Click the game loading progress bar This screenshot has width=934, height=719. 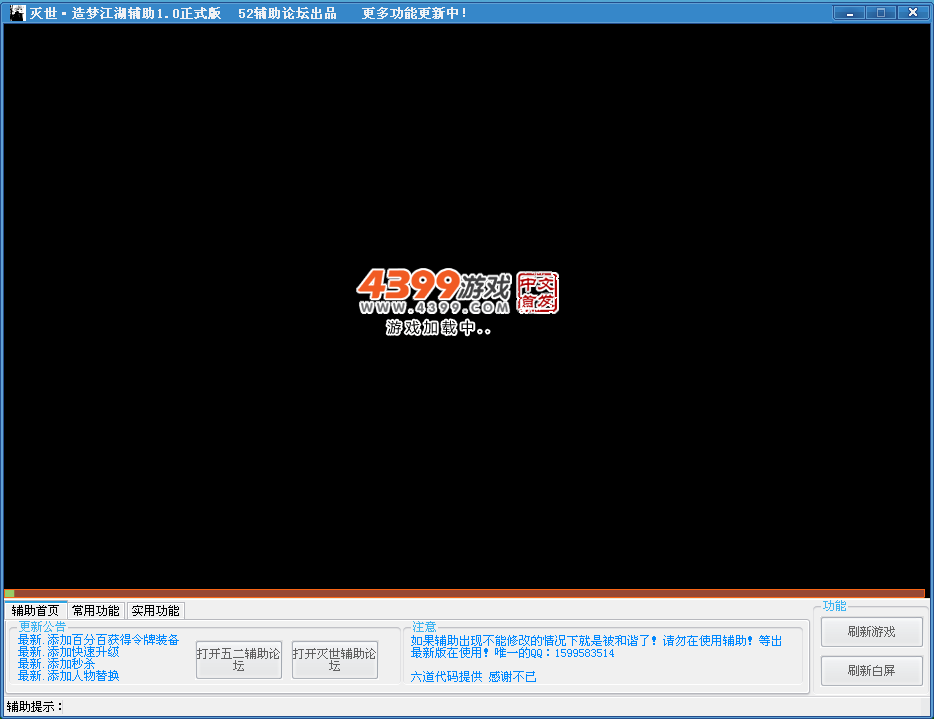pyautogui.click(x=464, y=593)
